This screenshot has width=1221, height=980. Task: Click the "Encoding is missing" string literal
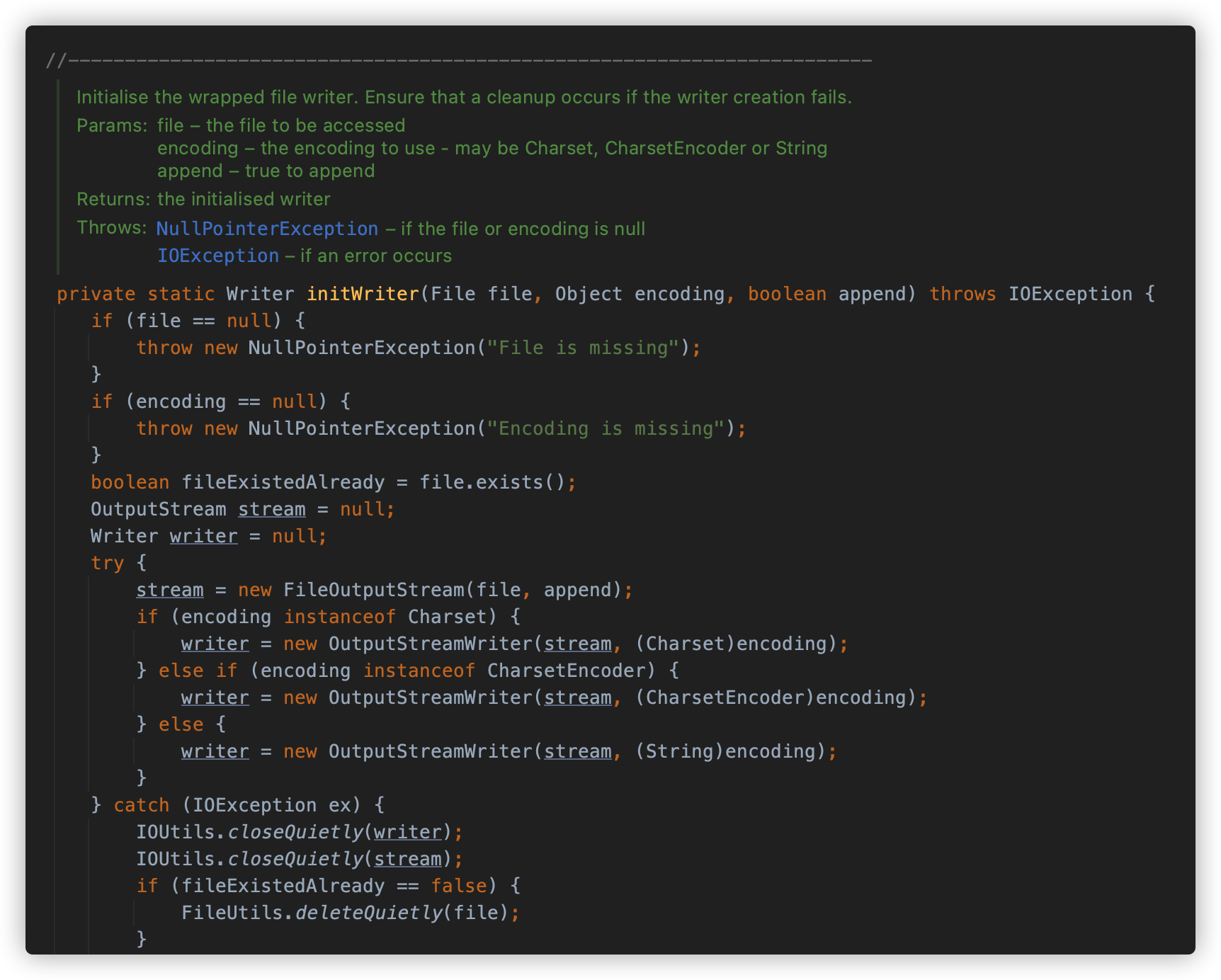pyautogui.click(x=606, y=428)
